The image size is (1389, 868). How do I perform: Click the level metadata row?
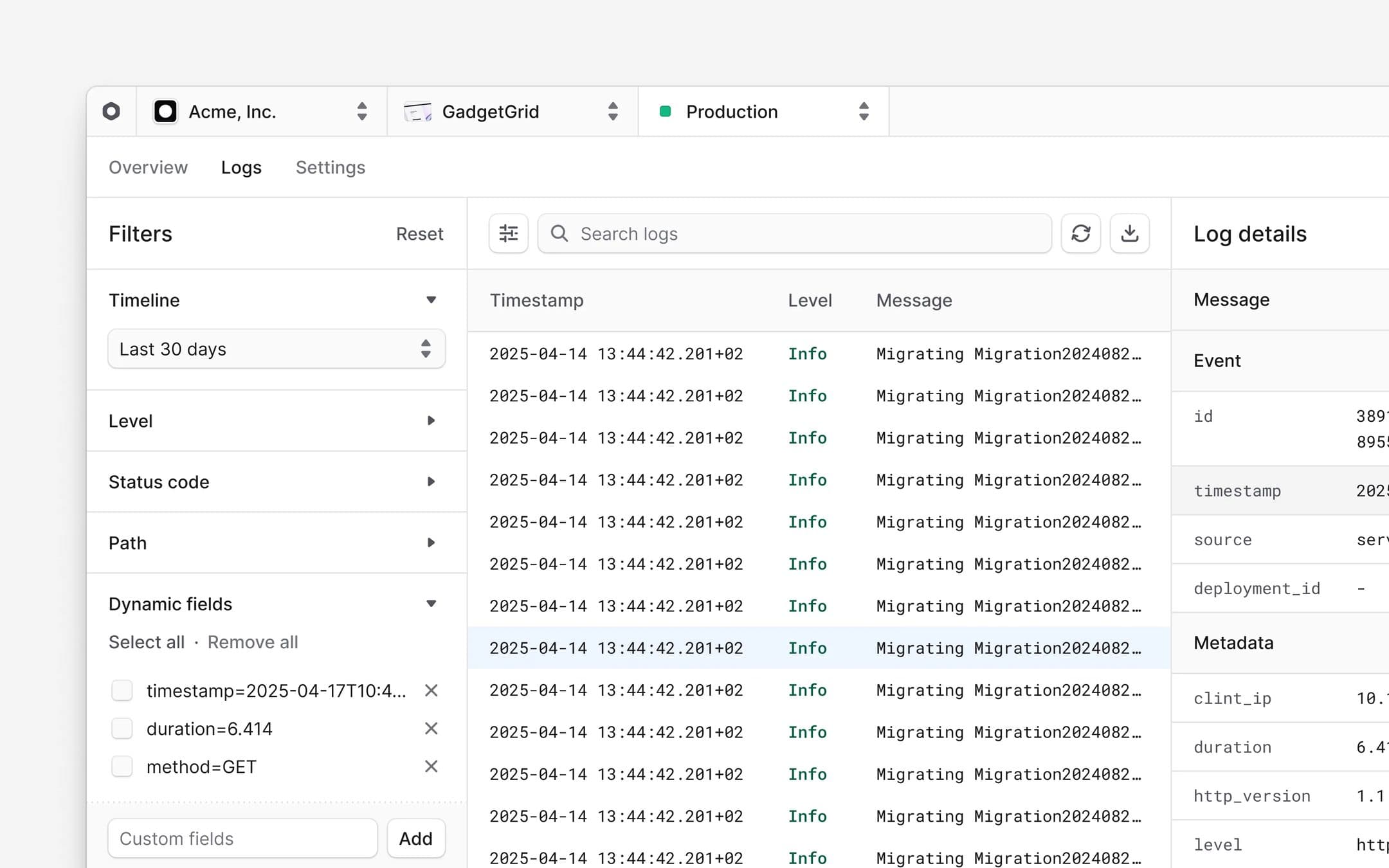(1280, 844)
